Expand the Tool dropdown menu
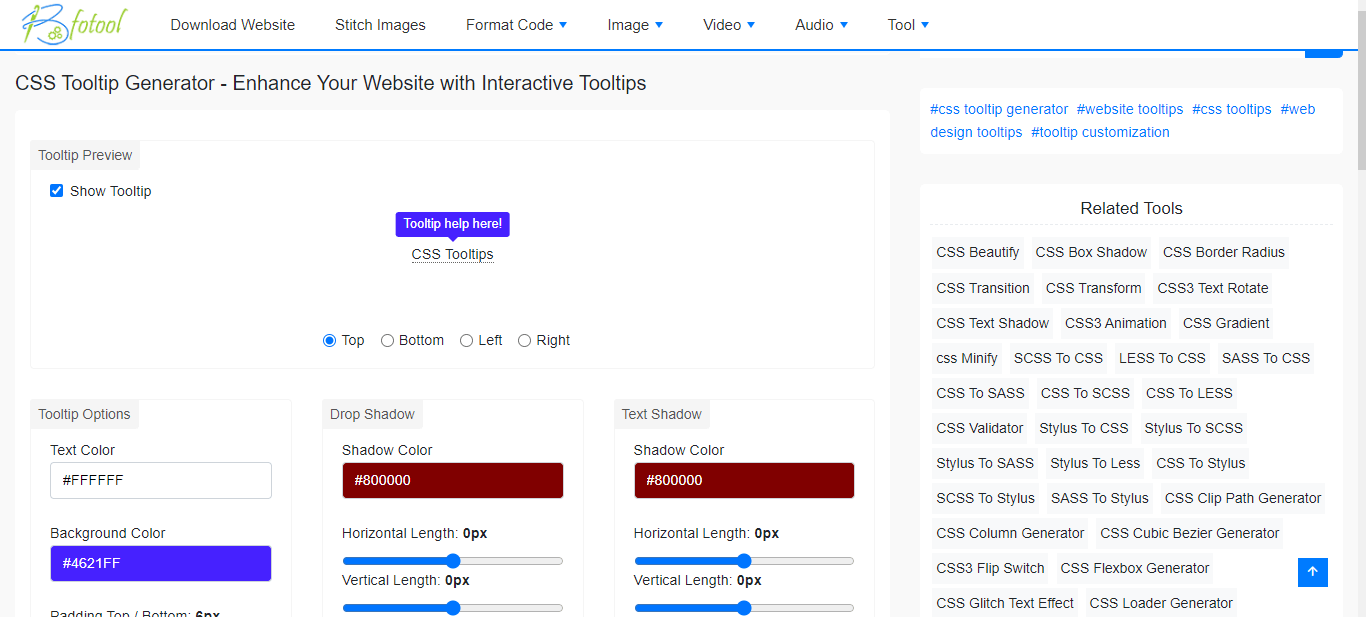This screenshot has height=617, width=1366. pyautogui.click(x=907, y=24)
